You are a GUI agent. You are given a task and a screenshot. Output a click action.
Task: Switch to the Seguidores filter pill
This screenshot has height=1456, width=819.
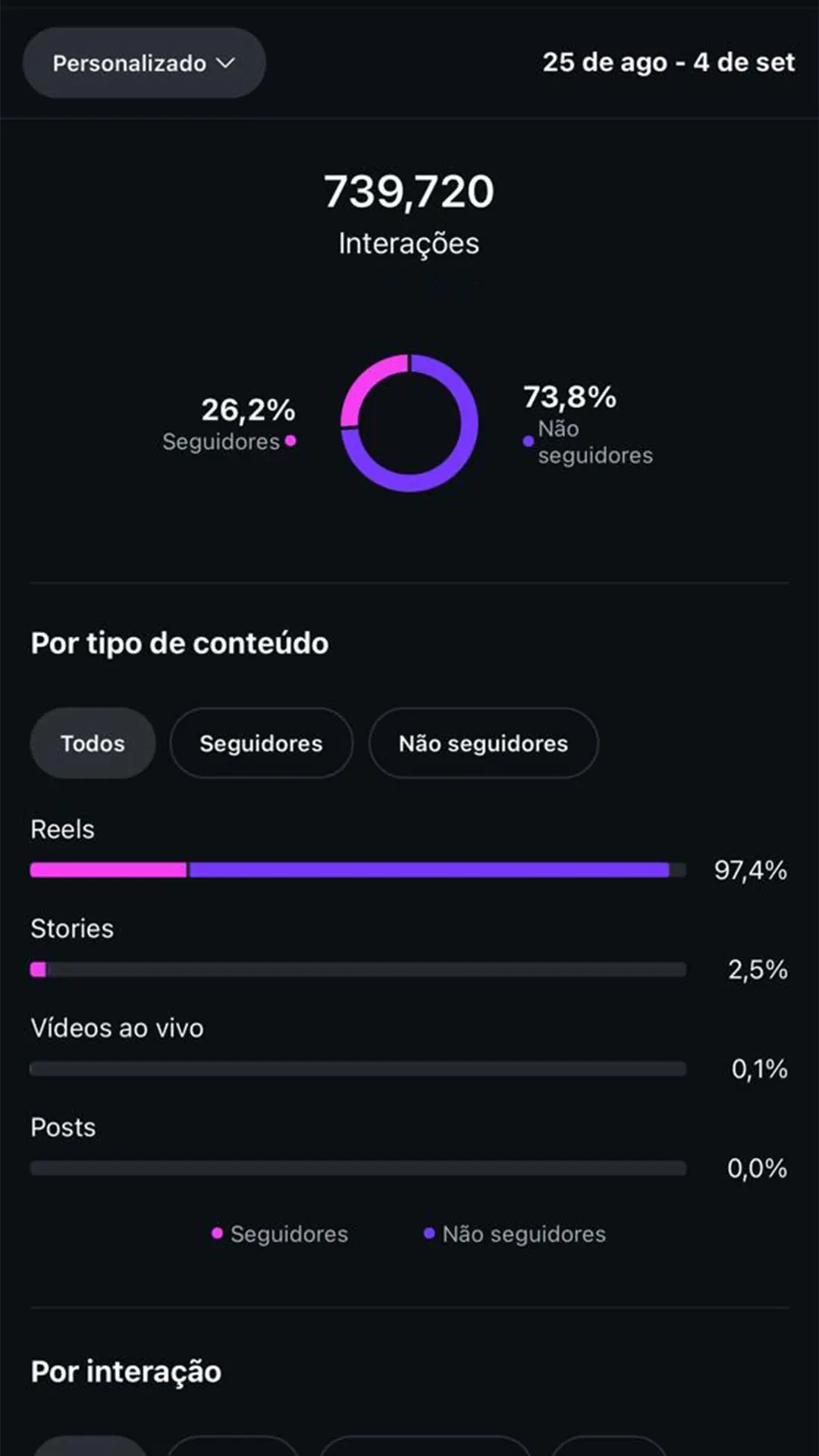[261, 743]
